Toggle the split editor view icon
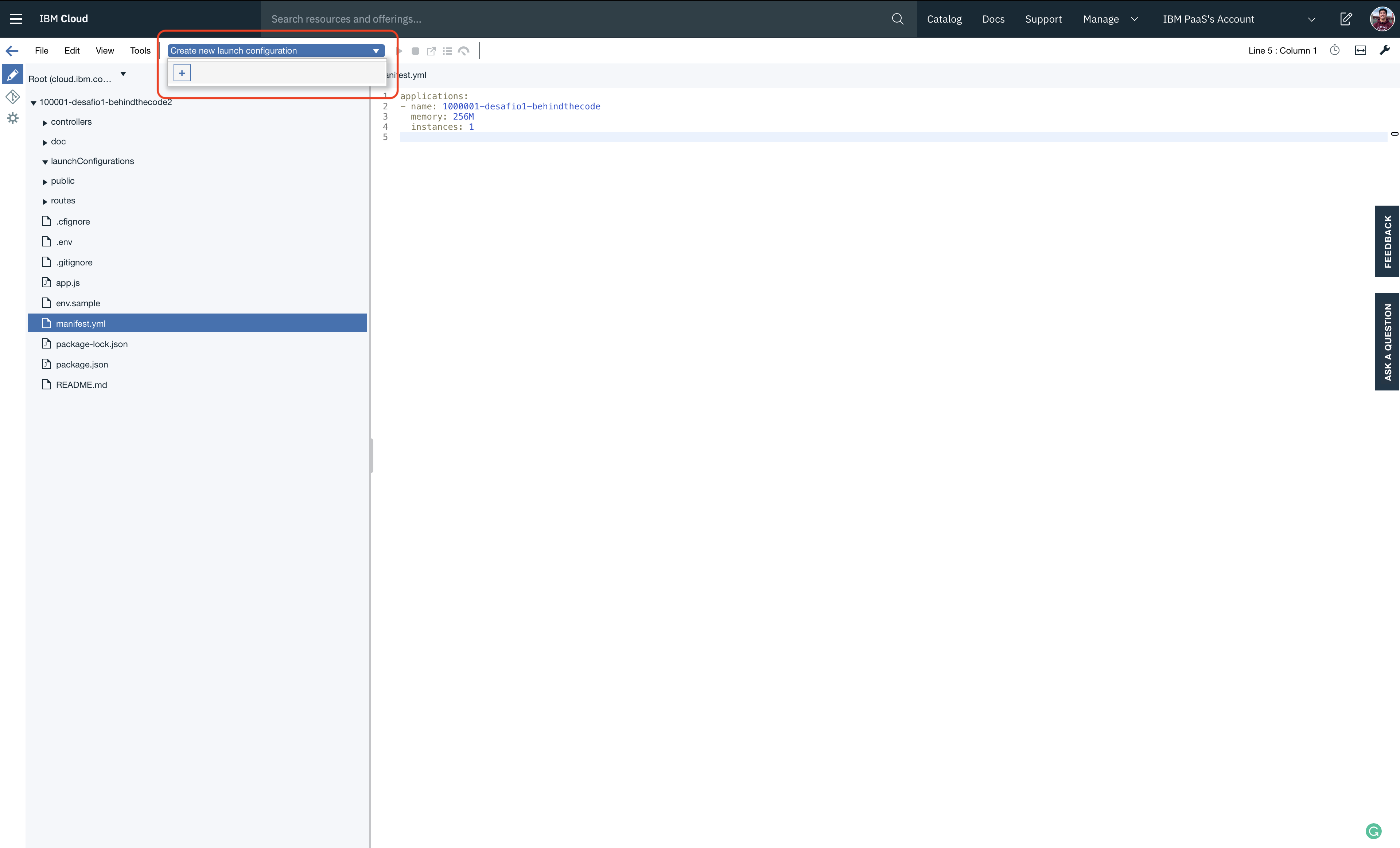This screenshot has width=1400, height=848. (x=1360, y=51)
